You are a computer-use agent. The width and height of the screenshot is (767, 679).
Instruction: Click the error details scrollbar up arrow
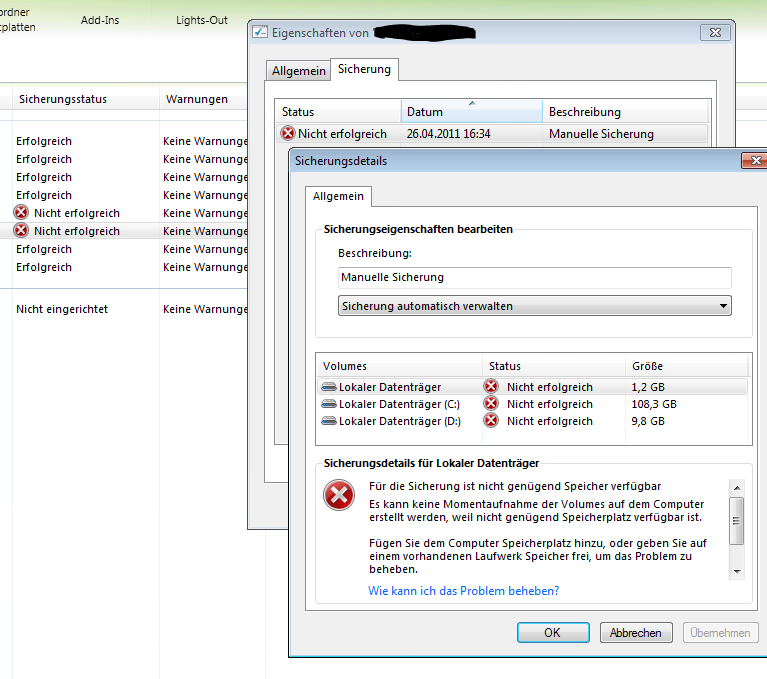(x=737, y=488)
